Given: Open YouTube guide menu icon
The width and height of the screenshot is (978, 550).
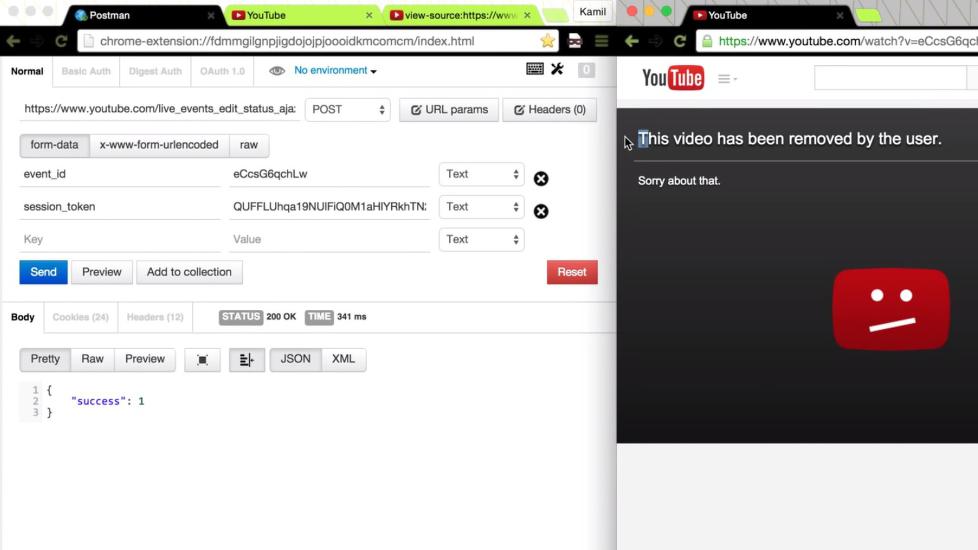Looking at the screenshot, I should [x=727, y=79].
